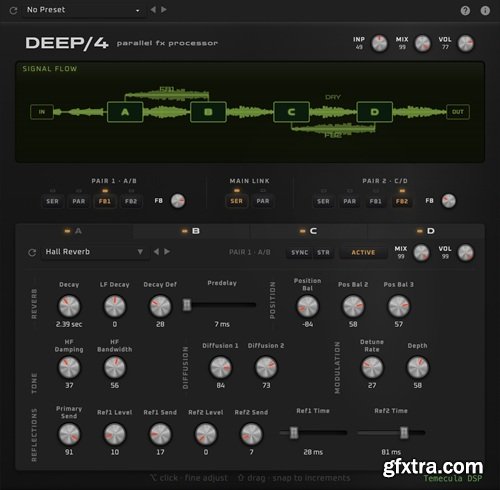Image resolution: width=500 pixels, height=490 pixels.
Task: Click the Ref1 Send knob
Action: coord(160,434)
